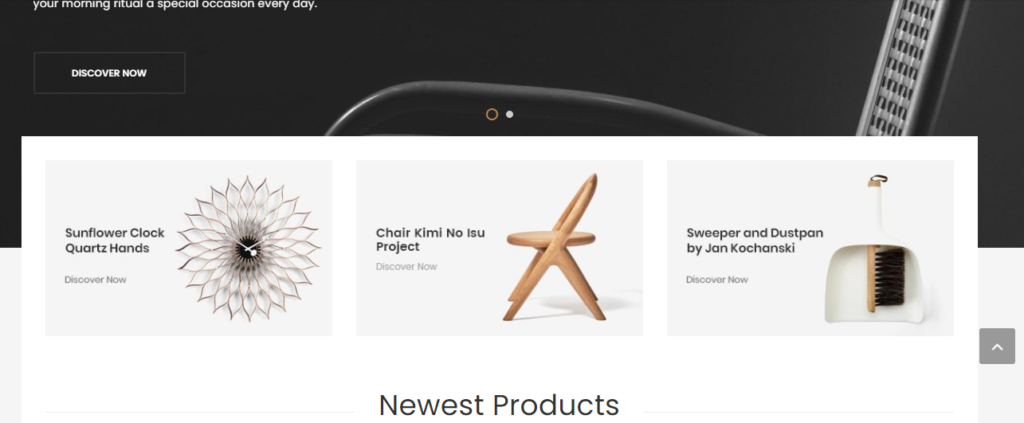This screenshot has height=423, width=1024.
Task: Click the black curved chair in hero banner
Action: [542, 108]
